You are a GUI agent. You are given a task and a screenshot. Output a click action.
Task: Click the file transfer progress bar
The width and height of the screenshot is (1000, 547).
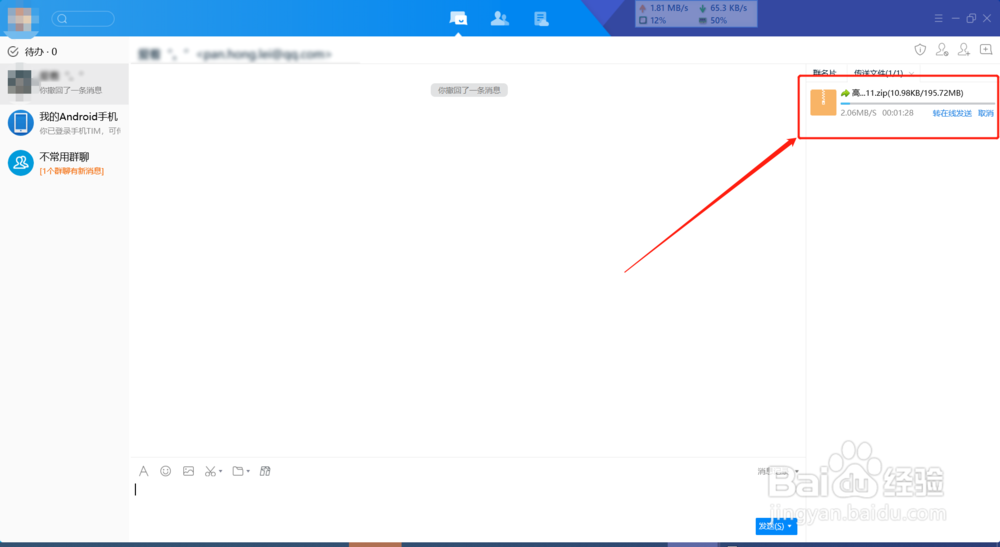coord(917,103)
